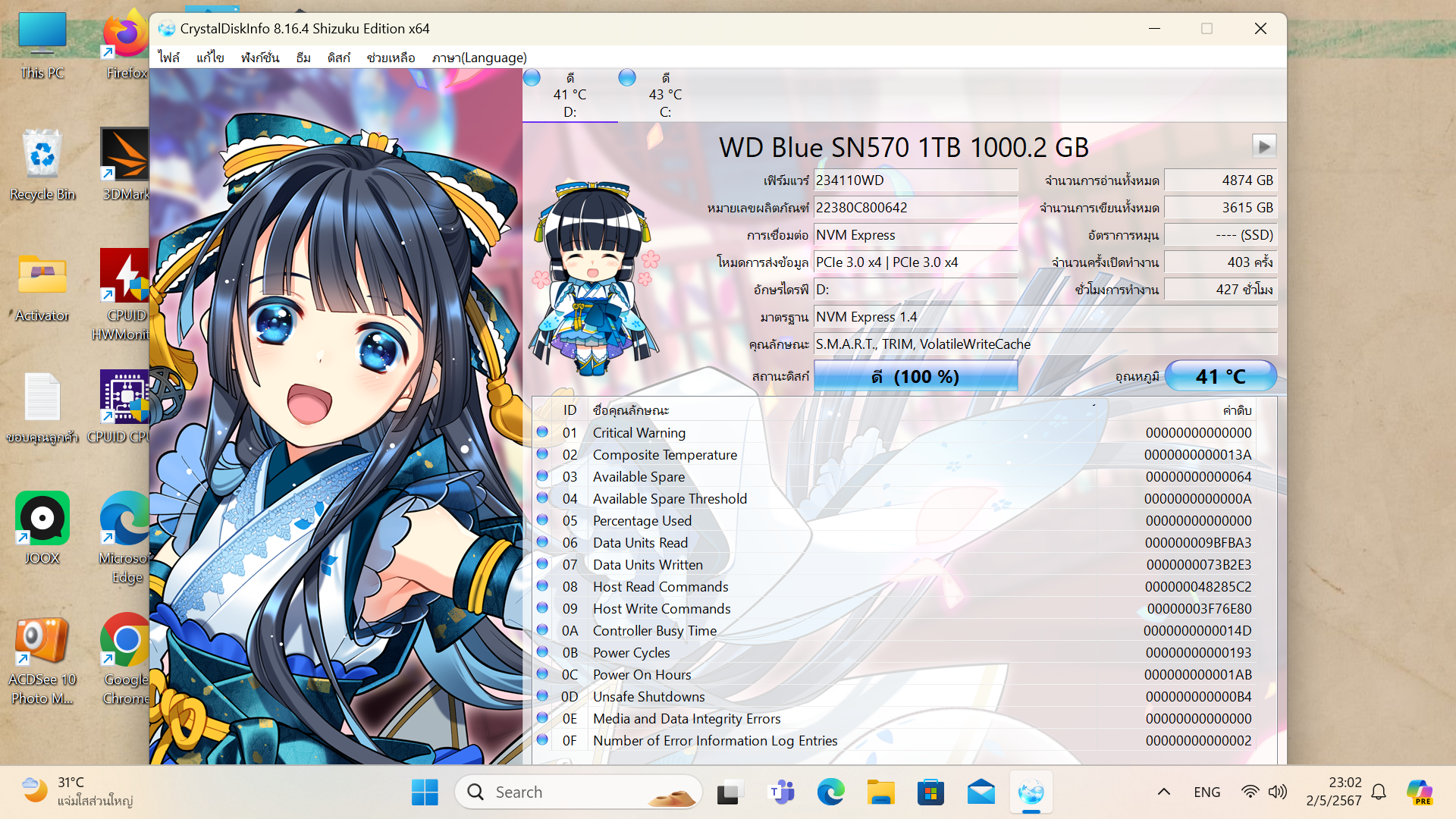1456x819 pixels.
Task: Click the transfer mode field PCIe 3.0 x4
Action: pos(915,262)
